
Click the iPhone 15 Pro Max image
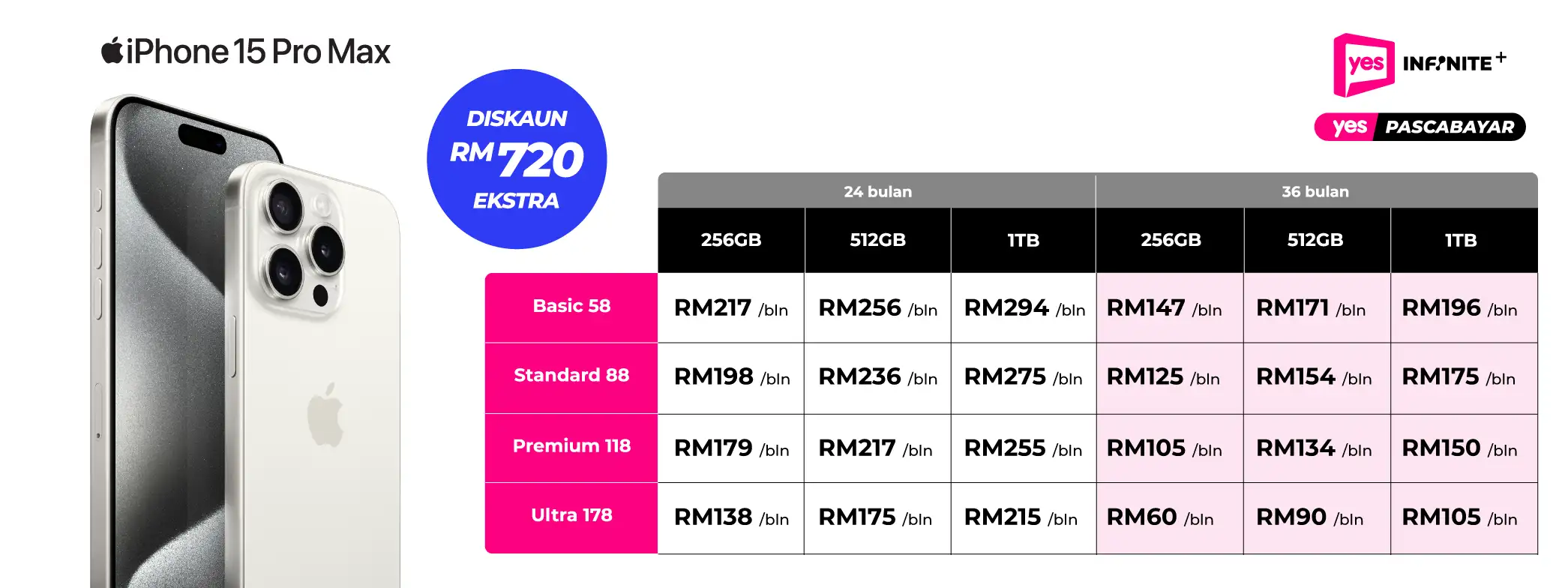tap(245, 341)
